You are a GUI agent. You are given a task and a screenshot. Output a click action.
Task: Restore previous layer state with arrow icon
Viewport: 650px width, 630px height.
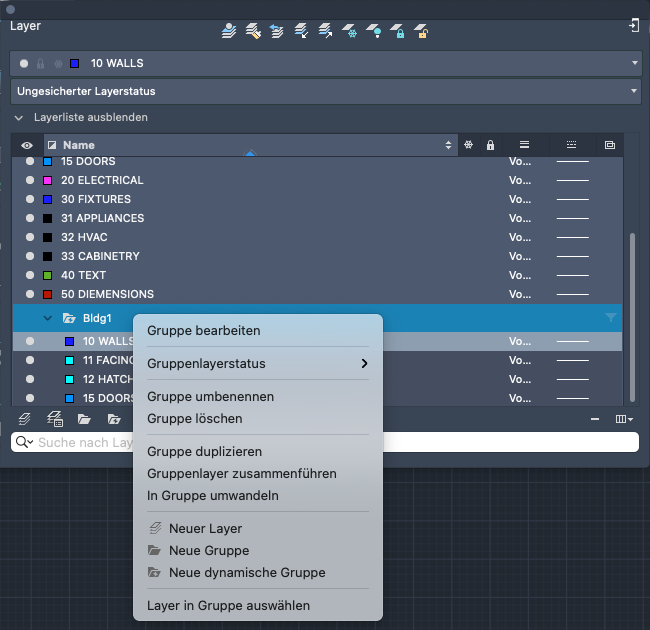click(276, 31)
